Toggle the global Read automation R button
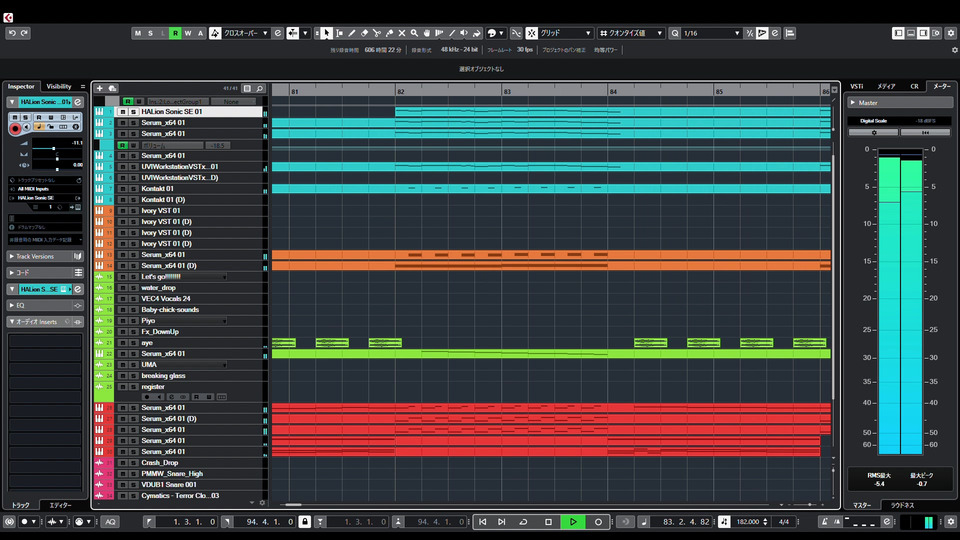Screen dimensions: 960x540 tap(175, 33)
